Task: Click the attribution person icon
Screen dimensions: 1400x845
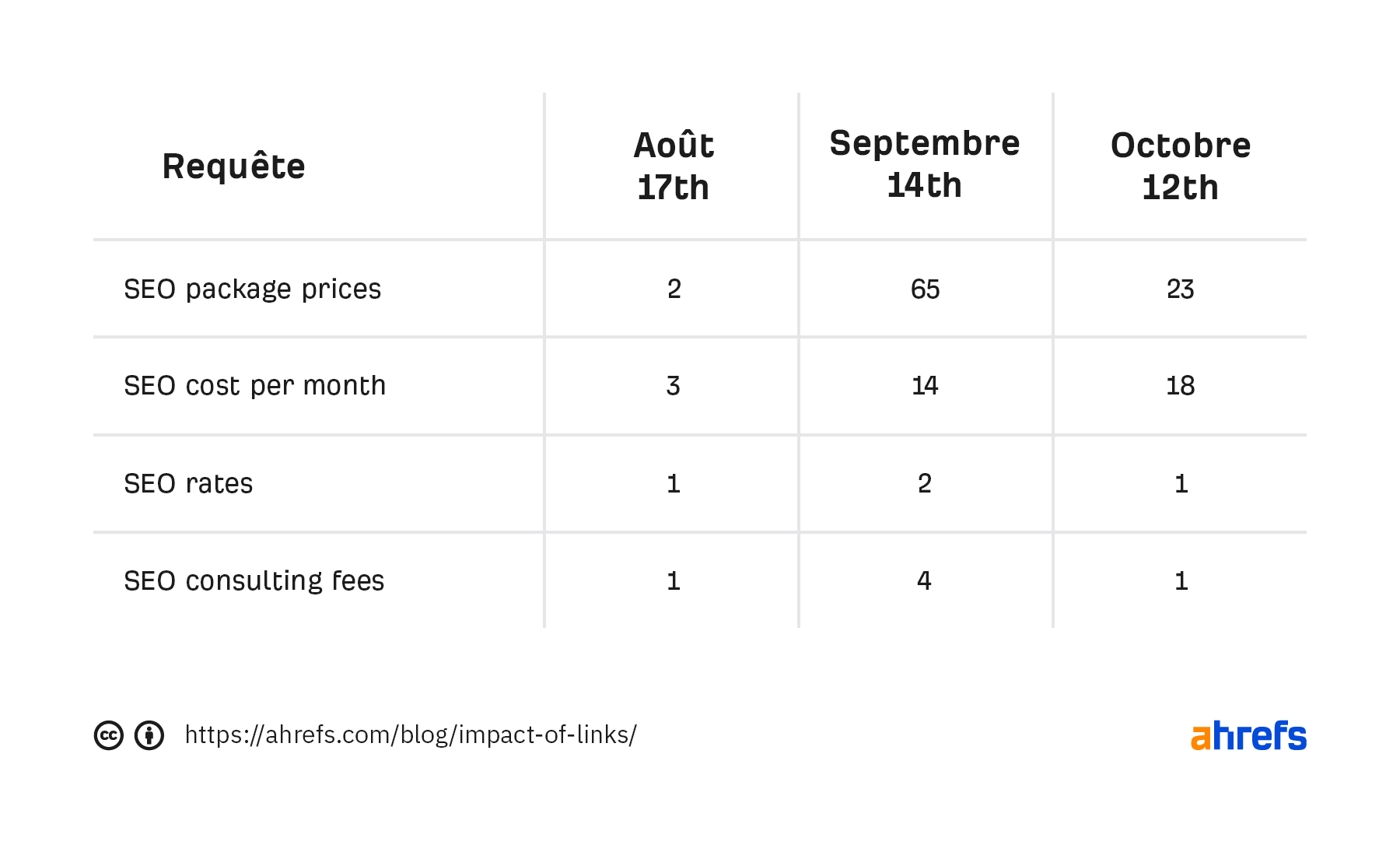Action: point(149,735)
